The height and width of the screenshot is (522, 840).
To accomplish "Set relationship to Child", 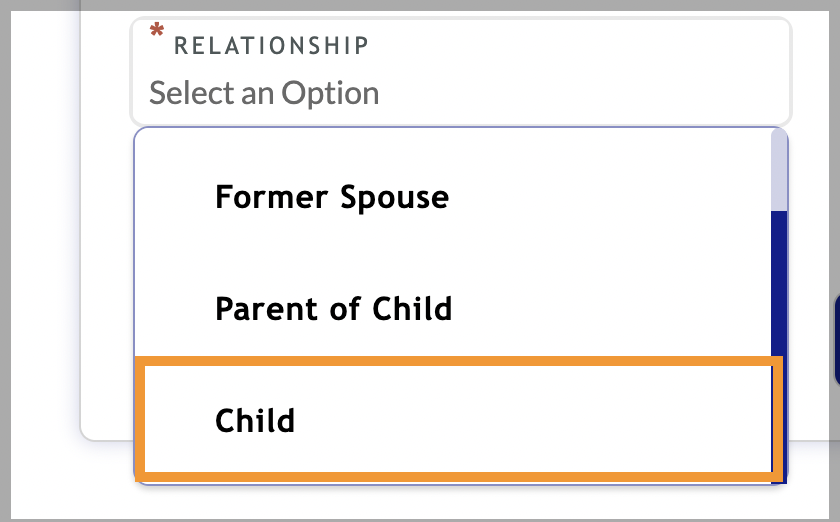I will point(255,419).
